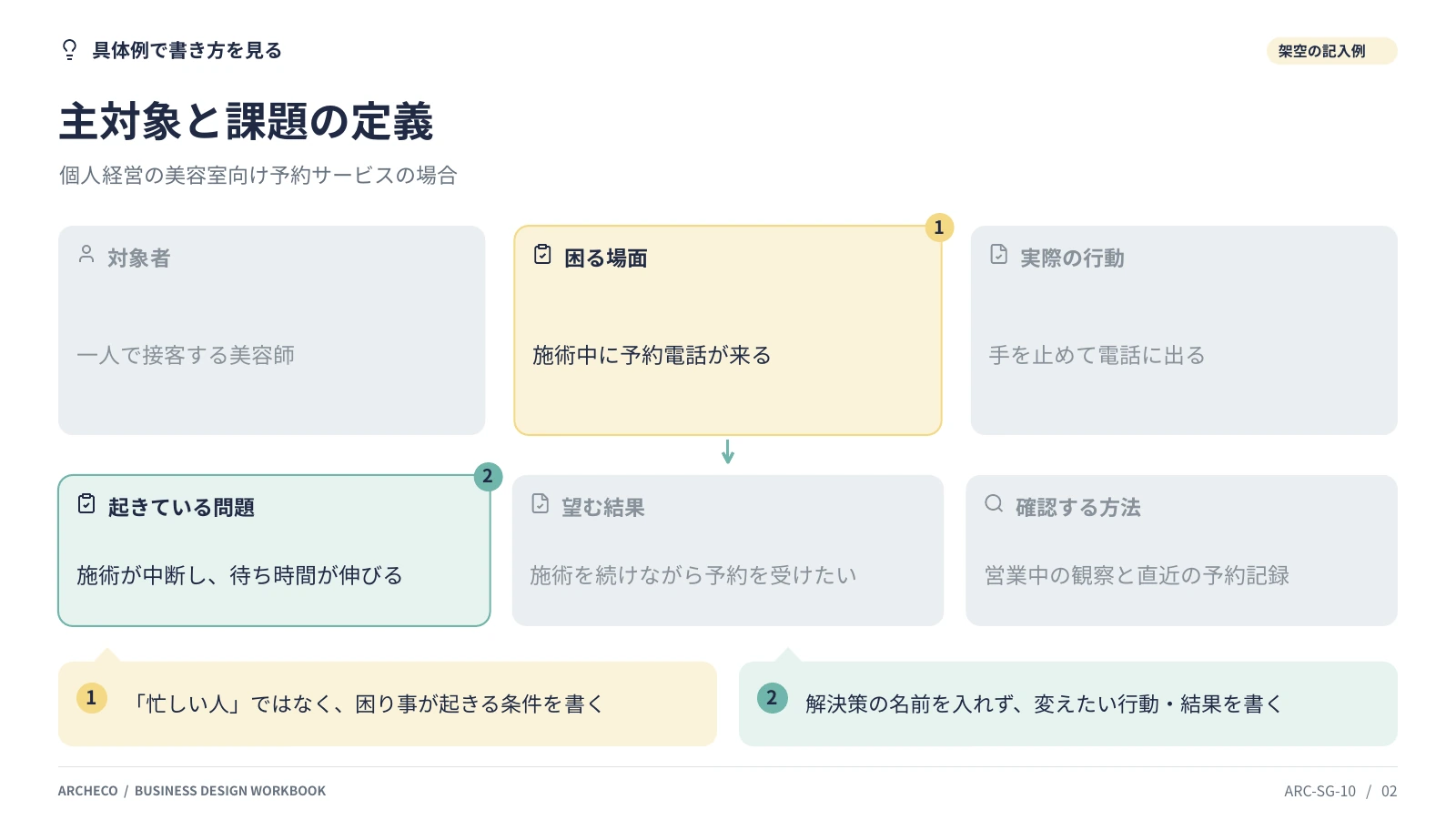Click the 望む結果 card label
This screenshot has height=820, width=1456.
pyautogui.click(x=603, y=507)
